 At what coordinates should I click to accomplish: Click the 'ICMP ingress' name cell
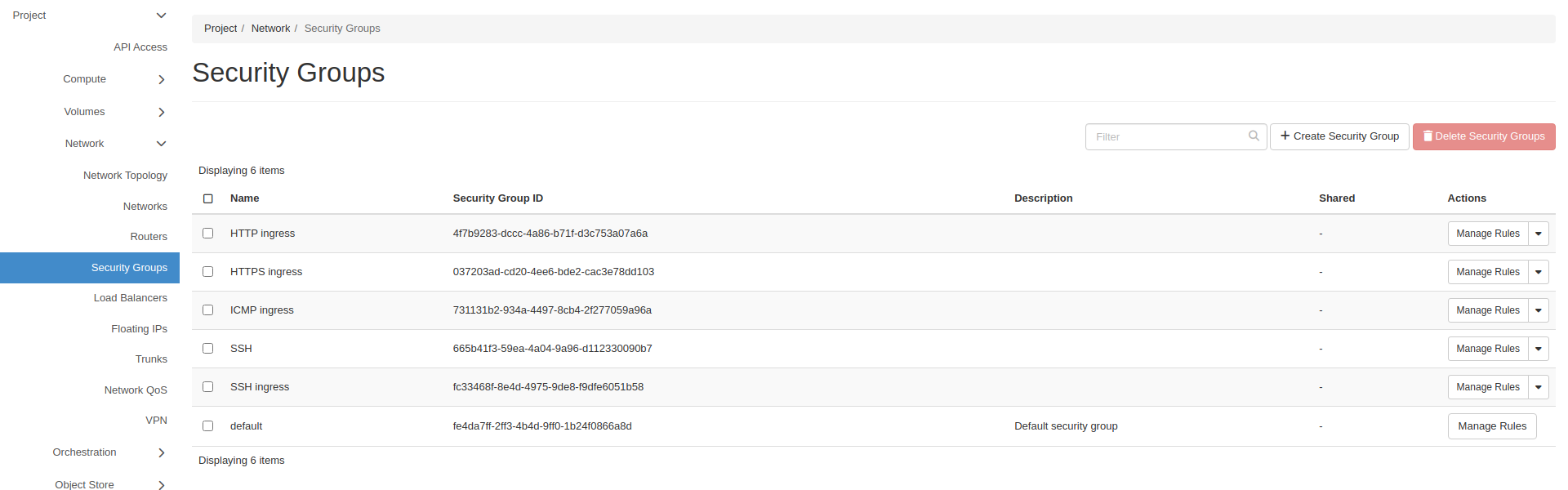click(x=261, y=310)
